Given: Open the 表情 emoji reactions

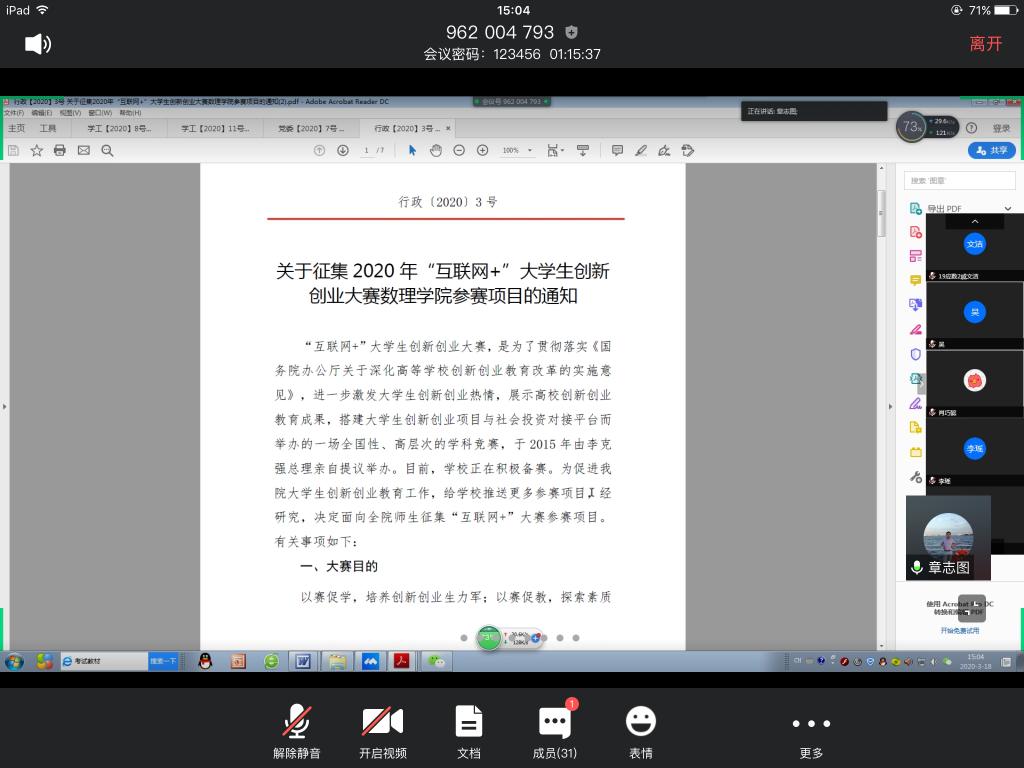Looking at the screenshot, I should pyautogui.click(x=640, y=730).
